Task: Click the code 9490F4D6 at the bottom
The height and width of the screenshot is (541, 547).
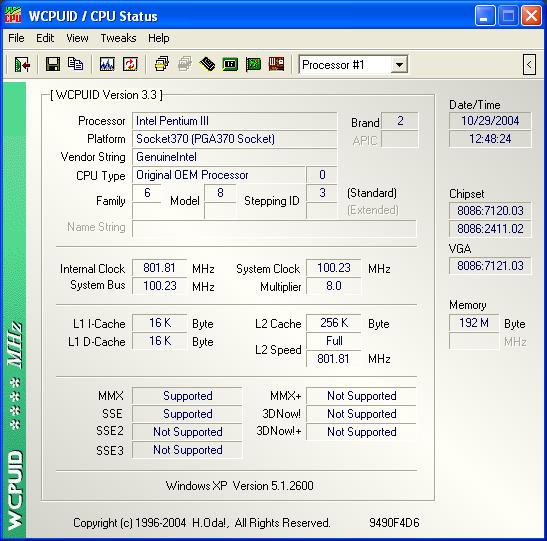Action: 394,523
